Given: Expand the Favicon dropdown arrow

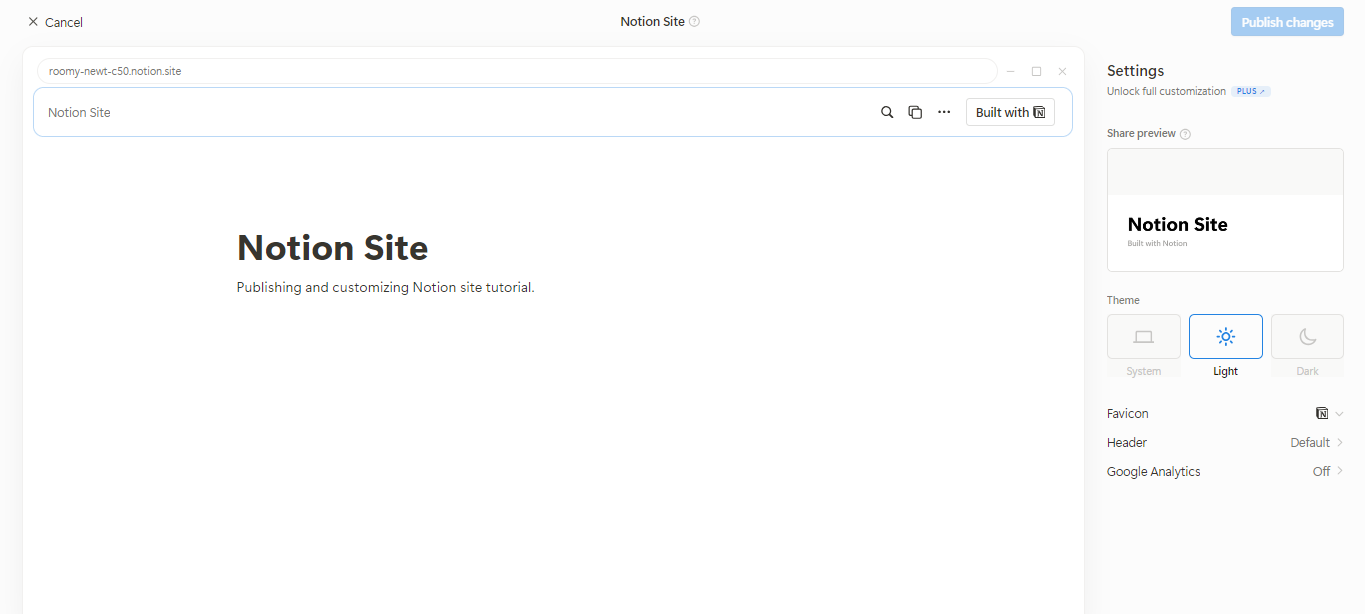Looking at the screenshot, I should coord(1340,414).
